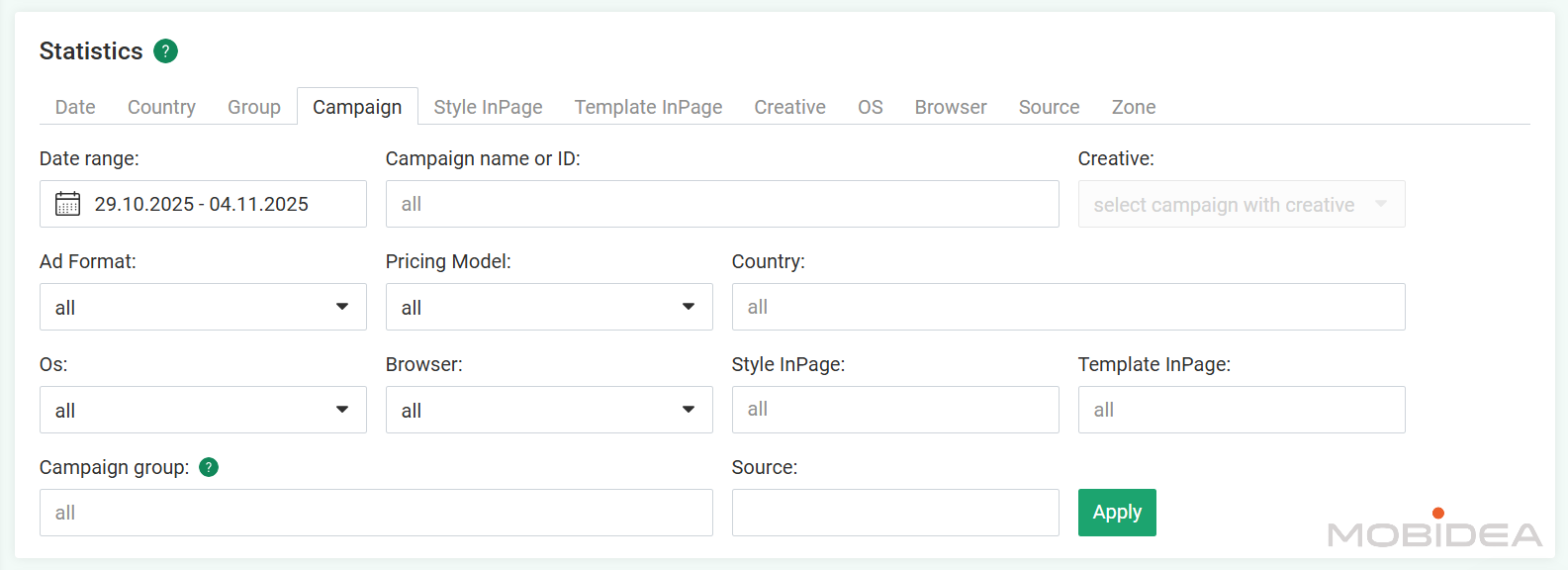Click the Statistics help question mark icon
The image size is (1568, 570).
click(165, 51)
